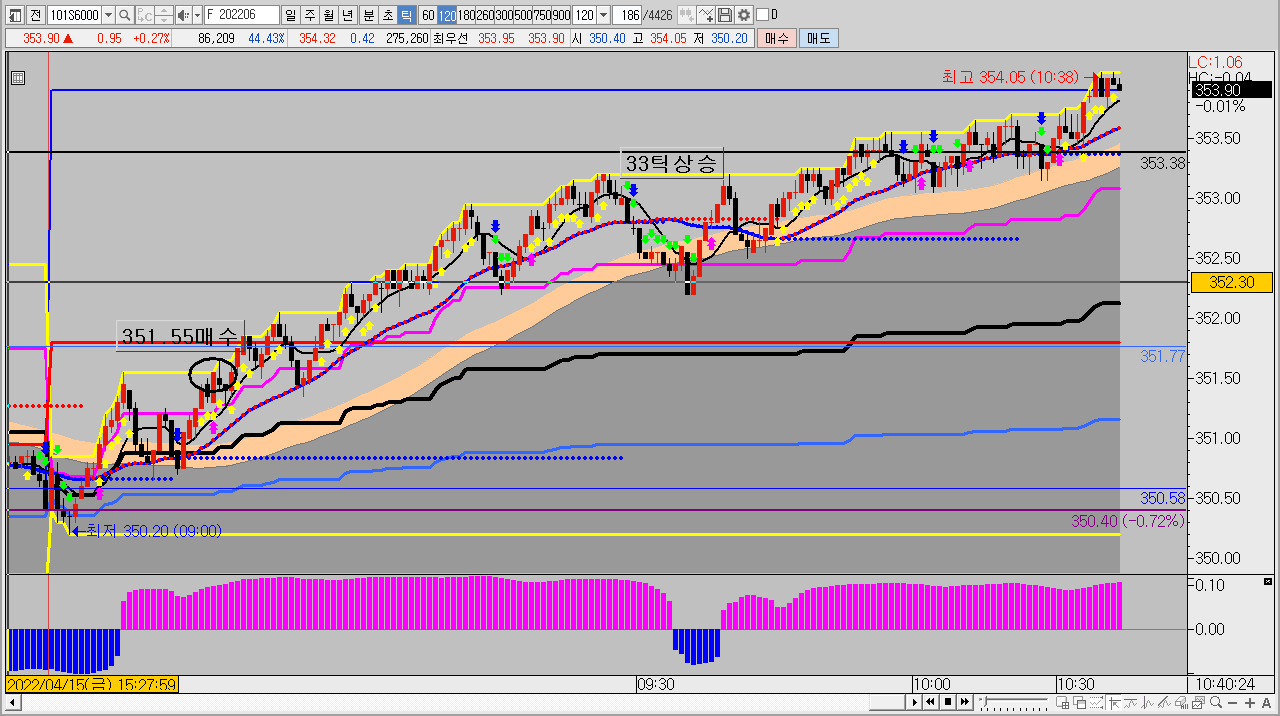This screenshot has width=1280, height=716.
Task: Open chart settings gear icon
Action: tap(744, 15)
